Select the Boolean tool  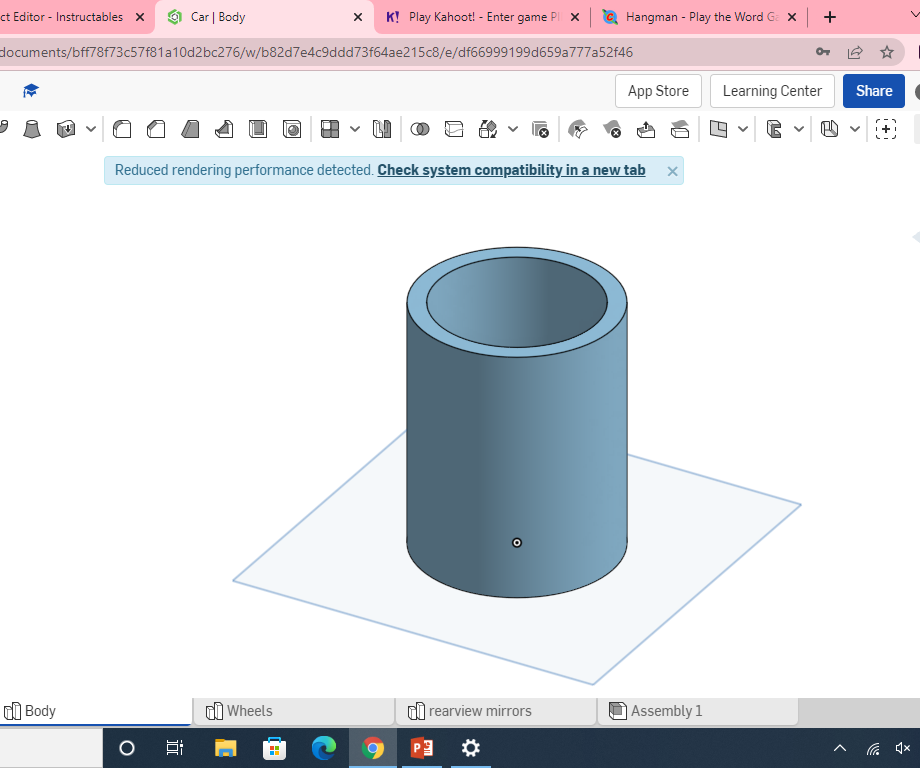pos(420,129)
